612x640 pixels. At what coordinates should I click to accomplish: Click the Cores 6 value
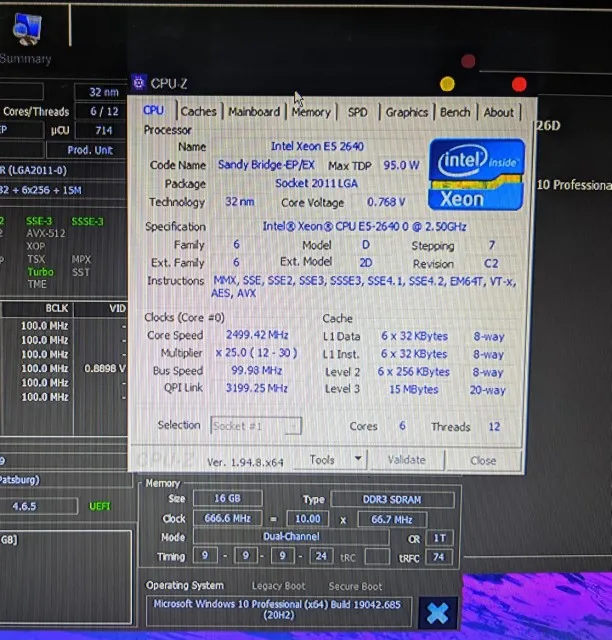click(402, 426)
